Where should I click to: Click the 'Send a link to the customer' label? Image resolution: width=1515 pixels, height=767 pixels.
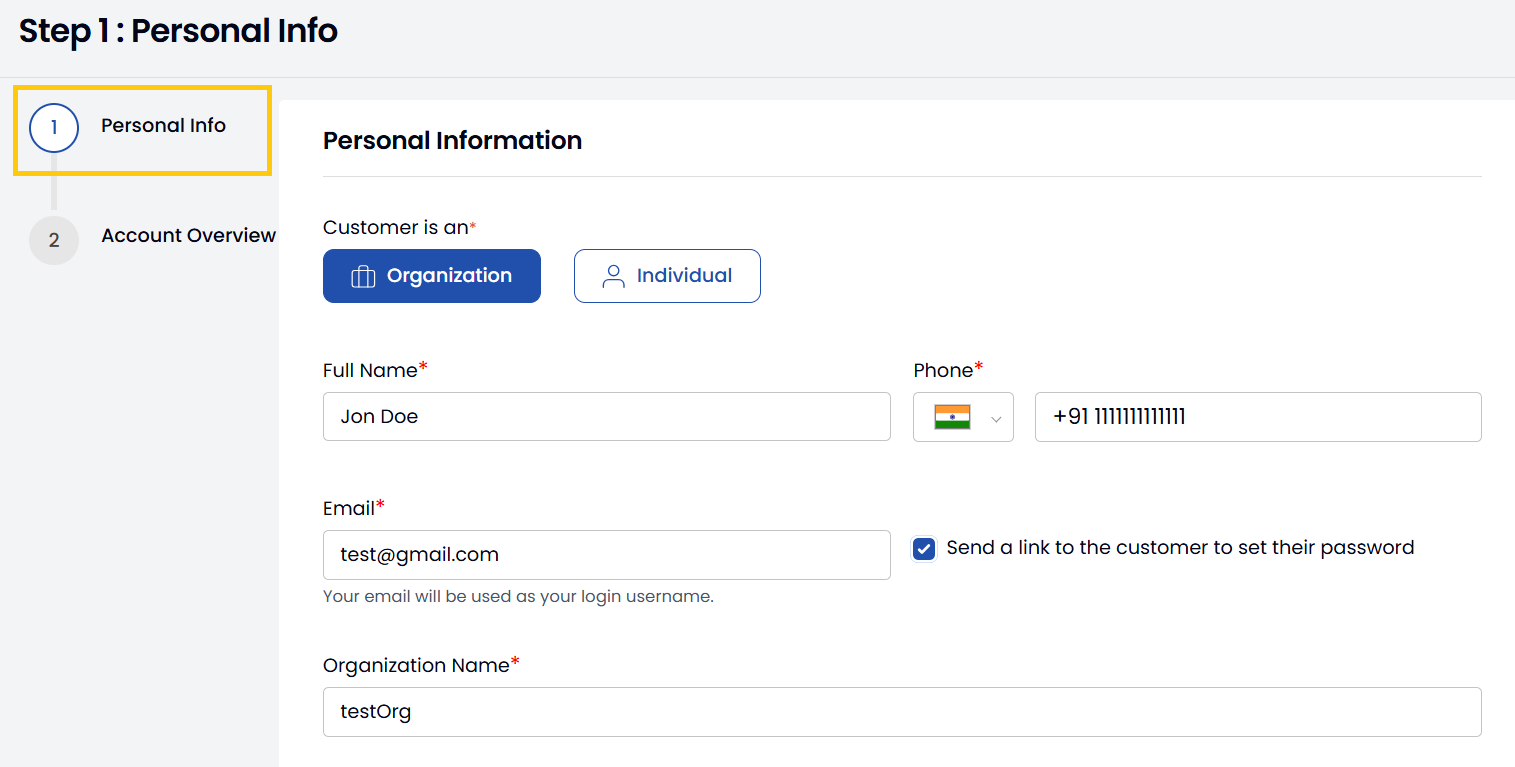(1180, 548)
